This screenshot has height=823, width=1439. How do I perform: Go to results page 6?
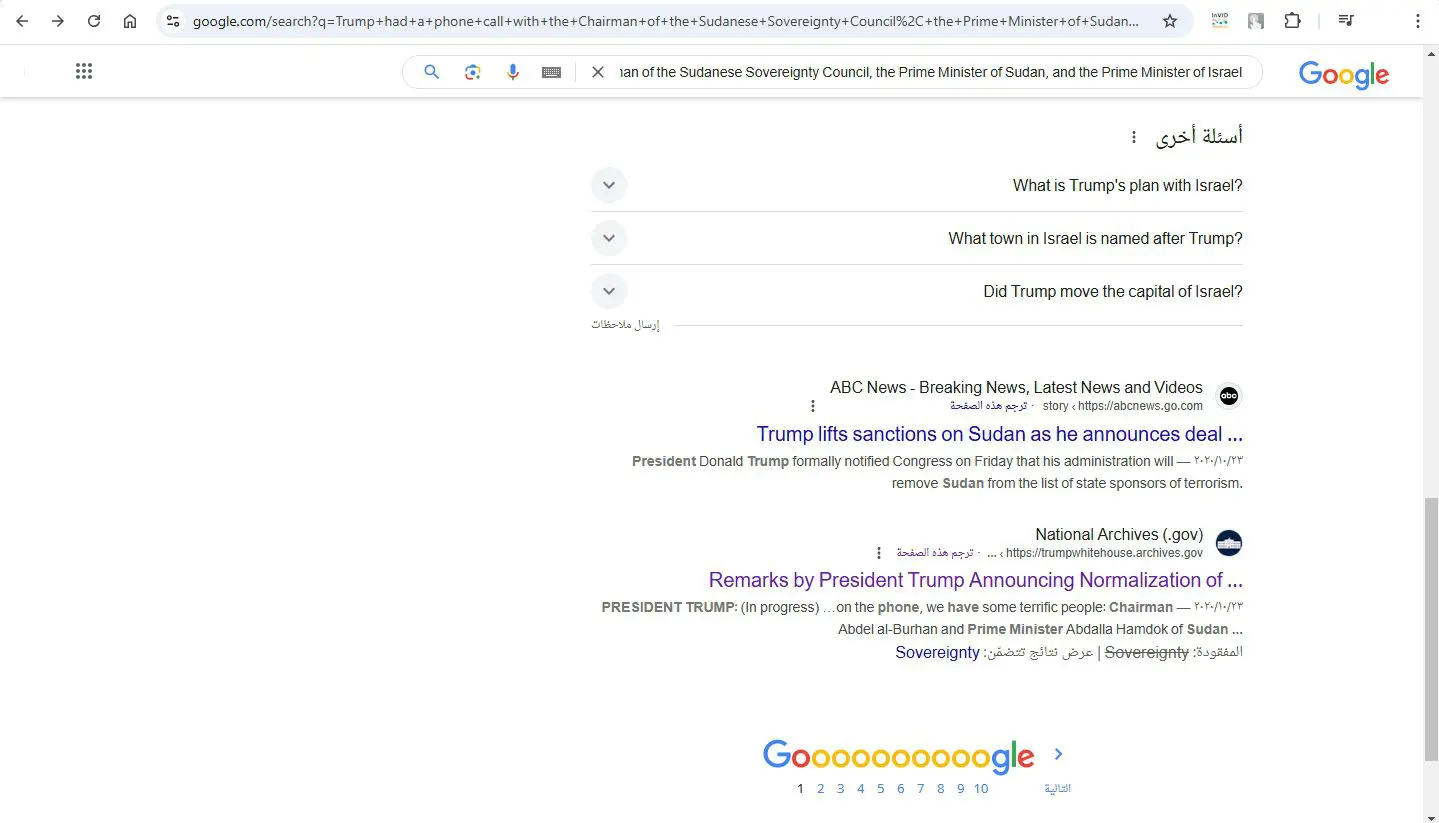click(x=900, y=789)
